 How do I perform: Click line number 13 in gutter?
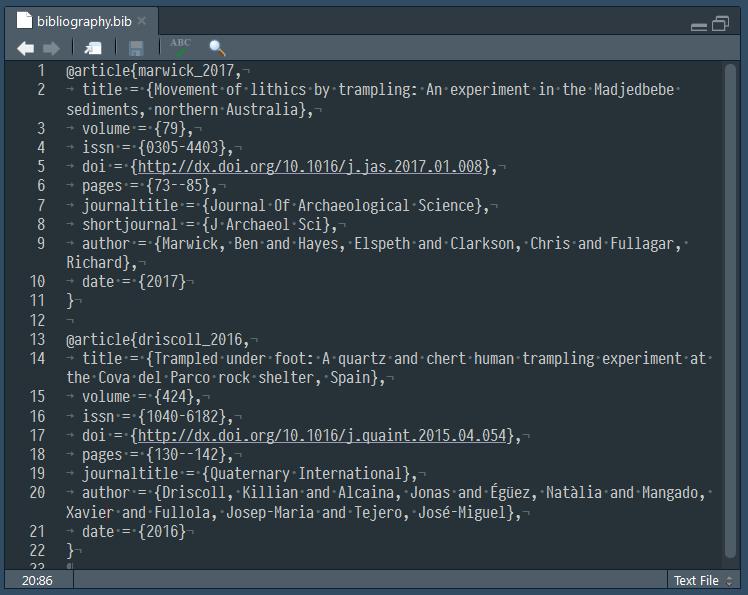tap(37, 339)
